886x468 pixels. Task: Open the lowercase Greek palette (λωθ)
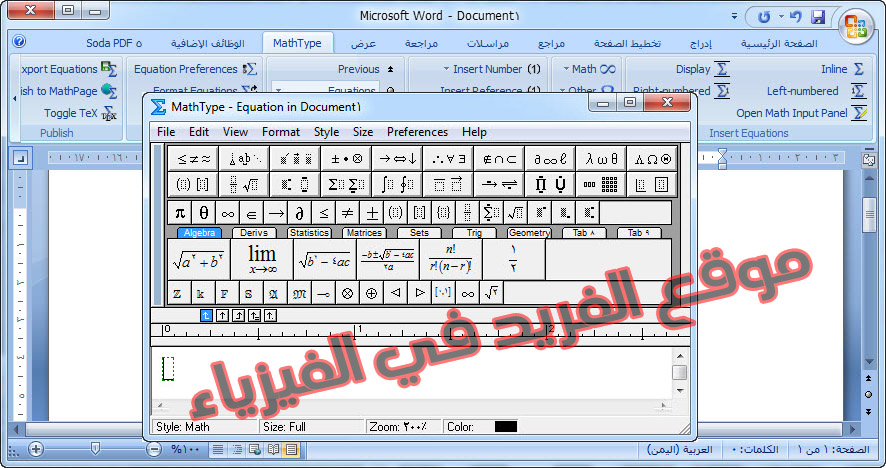click(x=601, y=159)
